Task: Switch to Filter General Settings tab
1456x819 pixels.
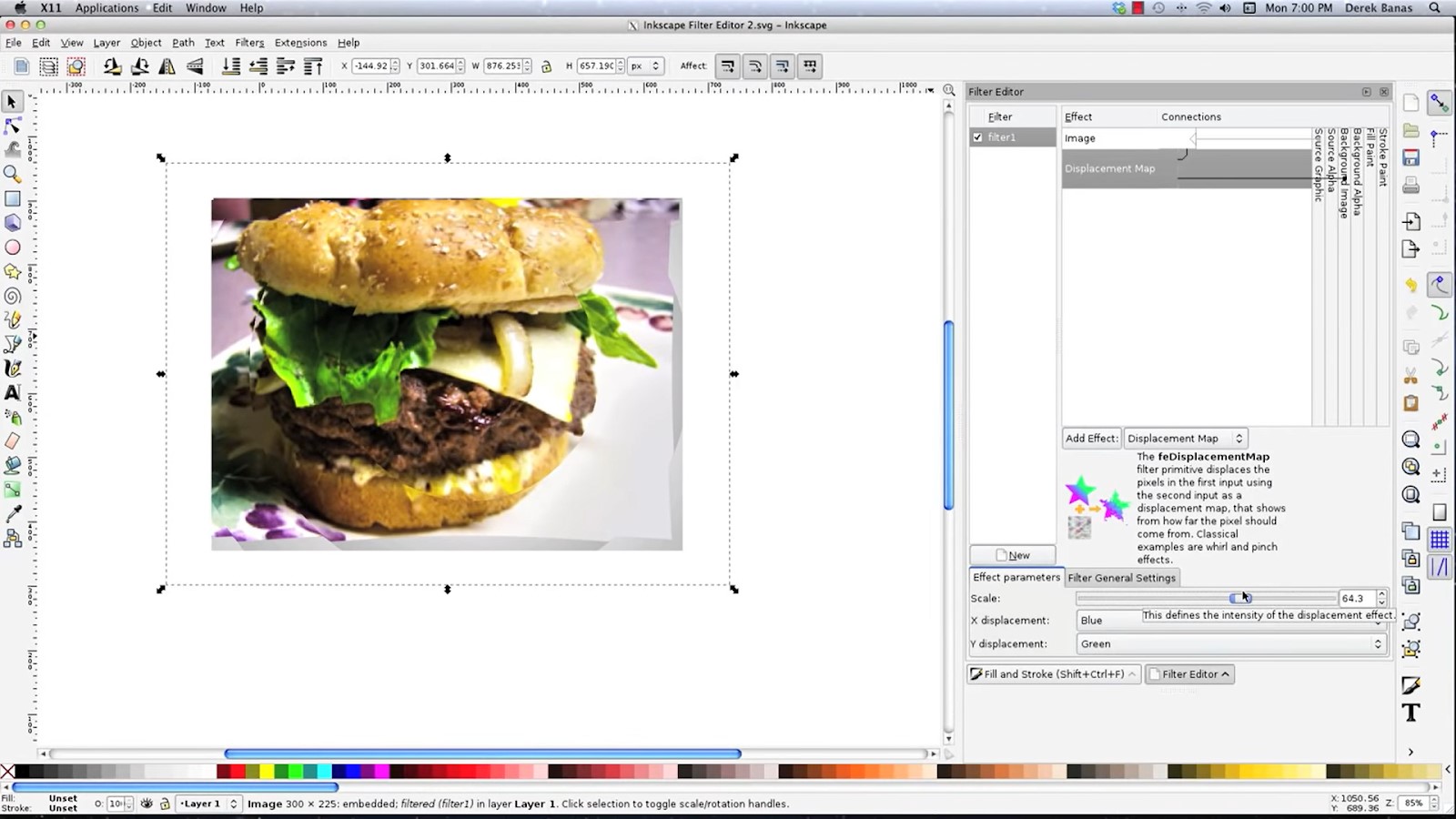Action: pos(1121,578)
